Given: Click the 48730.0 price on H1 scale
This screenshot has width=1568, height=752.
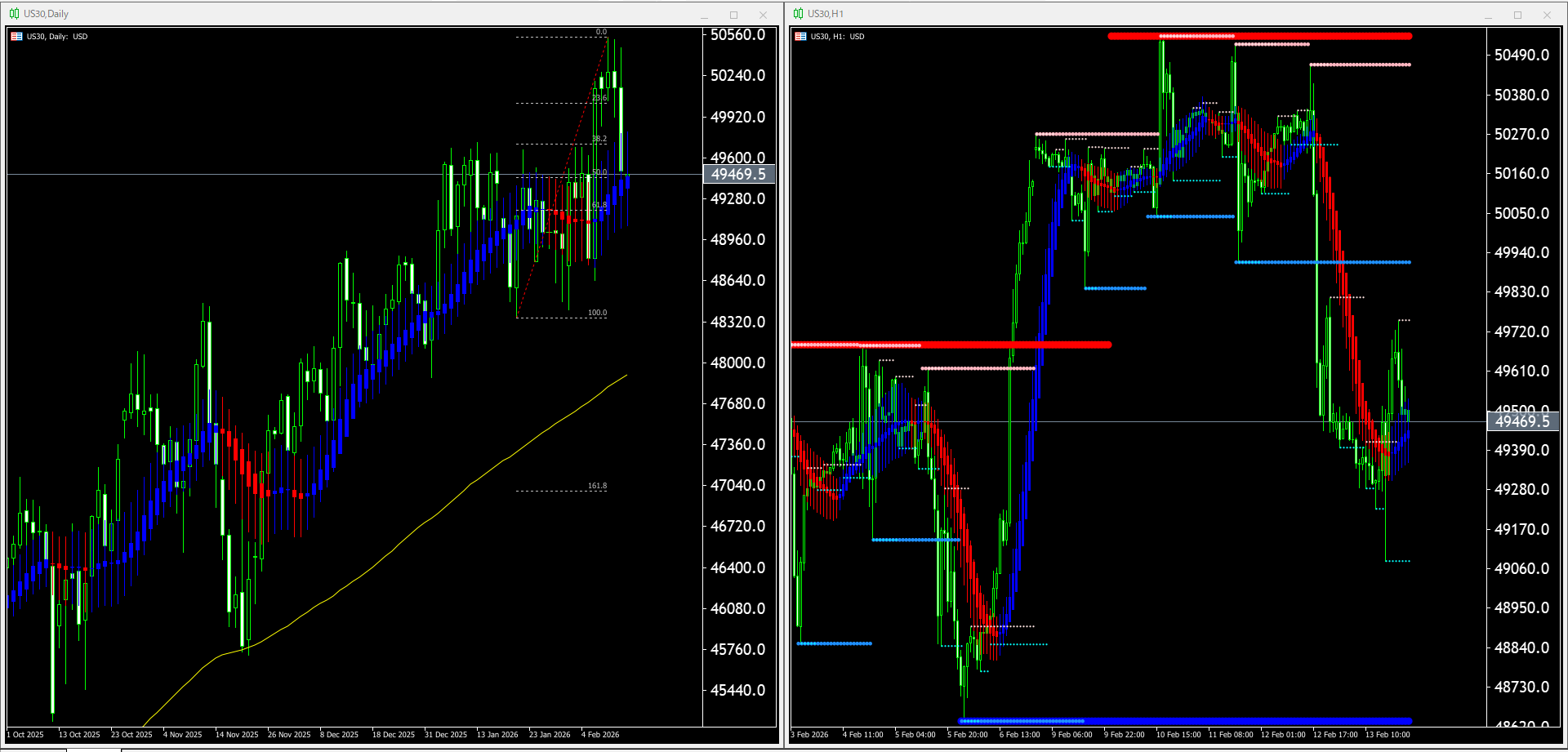Looking at the screenshot, I should (x=1522, y=687).
